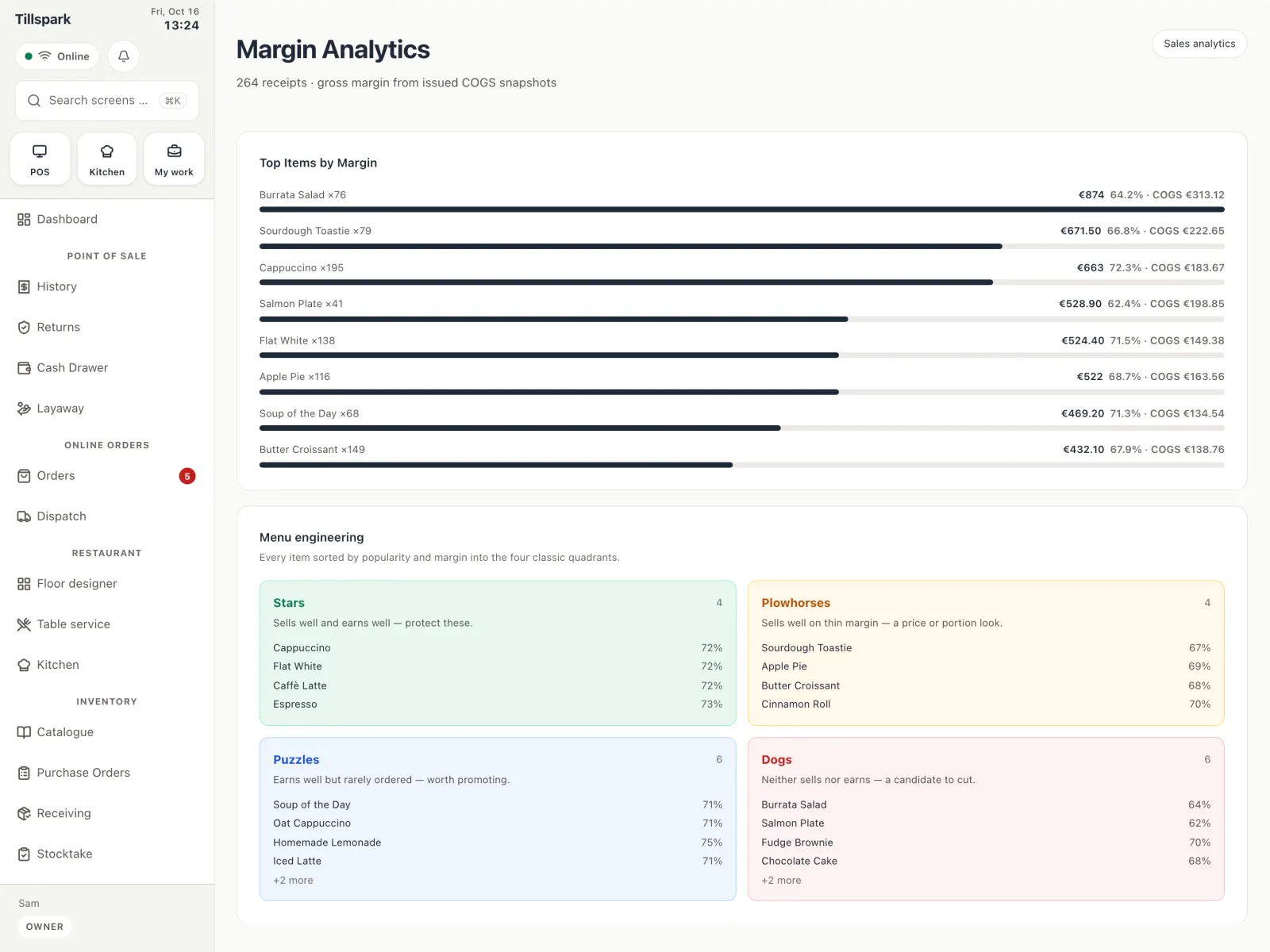Screen dimensions: 1270x952
Task: Click the Orders bag icon
Action: [24, 476]
